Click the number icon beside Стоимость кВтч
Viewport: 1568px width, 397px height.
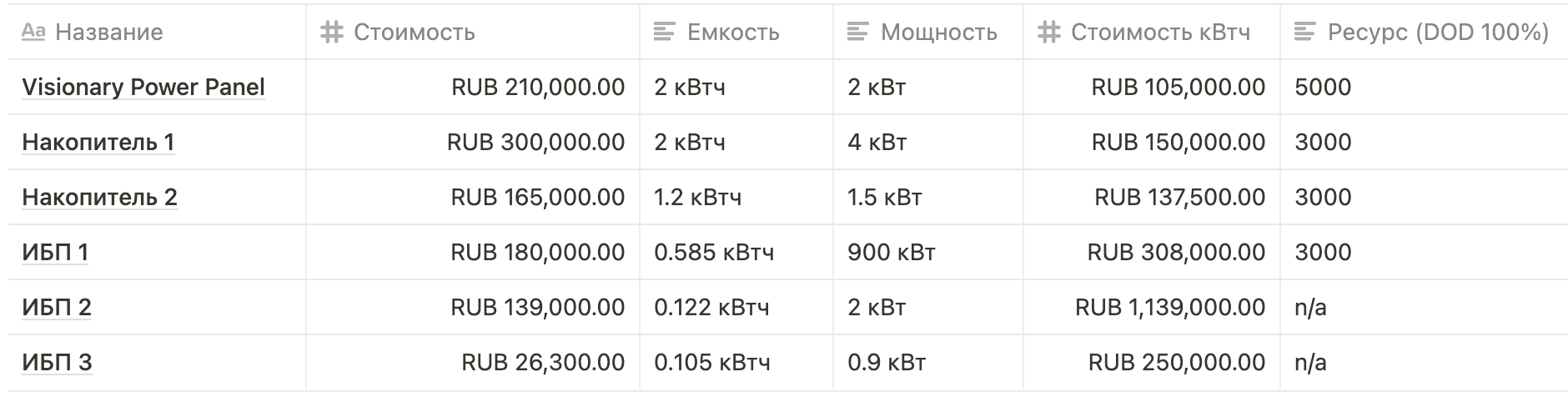(1048, 32)
